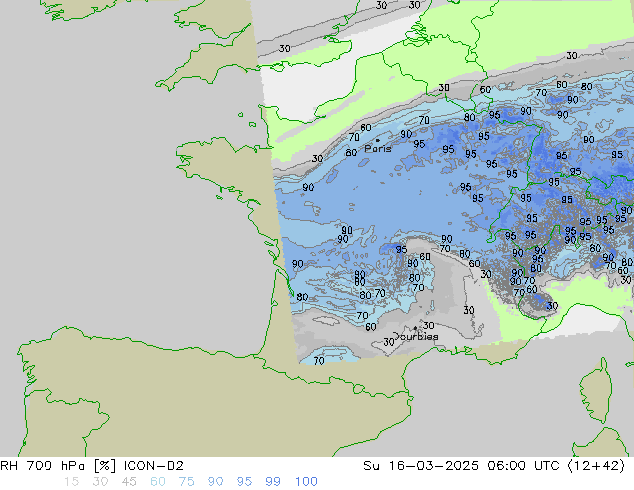Screen dimensions: 634x490
Task: Select the 'RH 700 hPa [%] ICON-D2' title text
Action: tap(92, 466)
